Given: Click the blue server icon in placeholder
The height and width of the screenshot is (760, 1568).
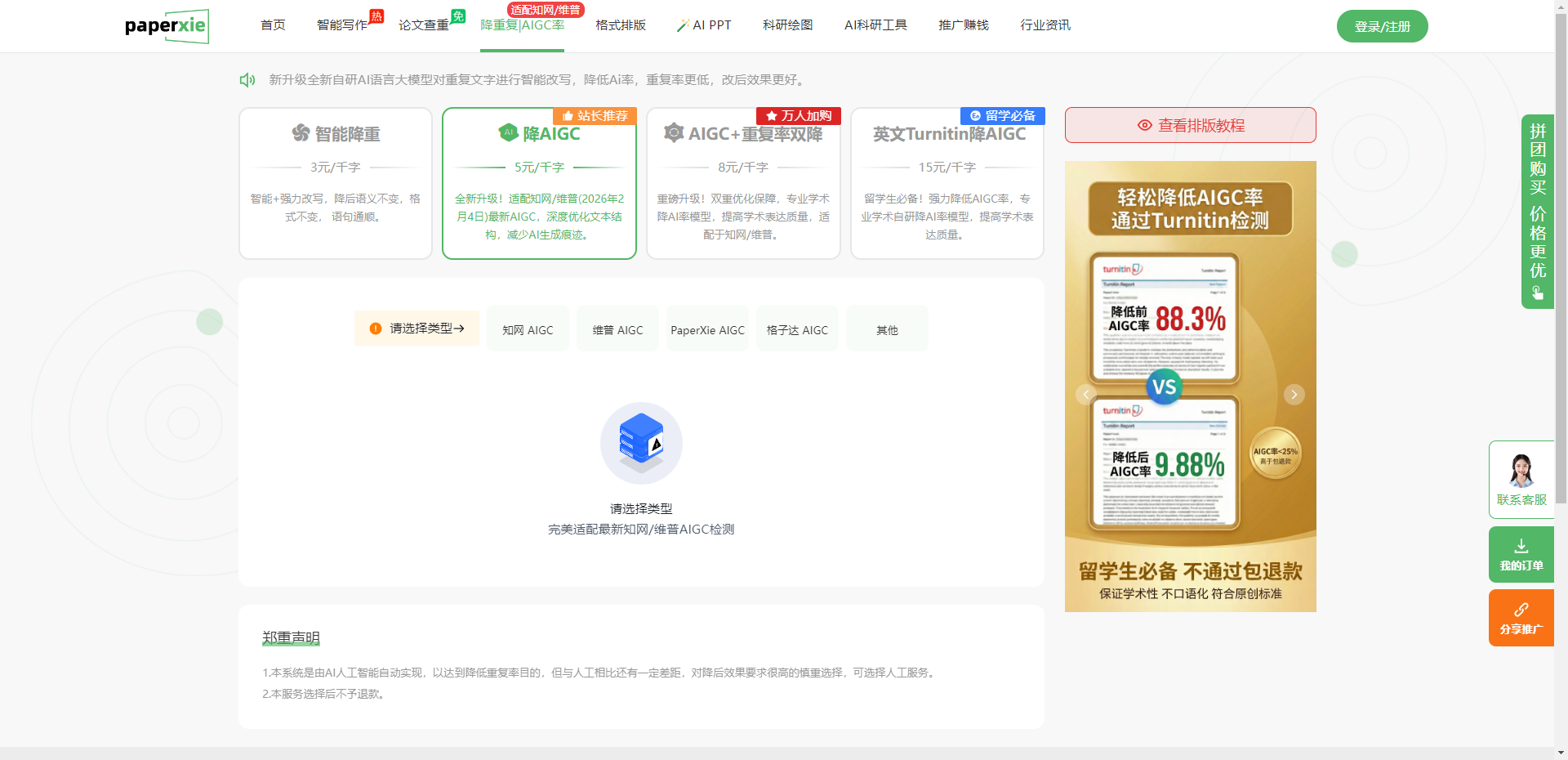Looking at the screenshot, I should coord(641,442).
